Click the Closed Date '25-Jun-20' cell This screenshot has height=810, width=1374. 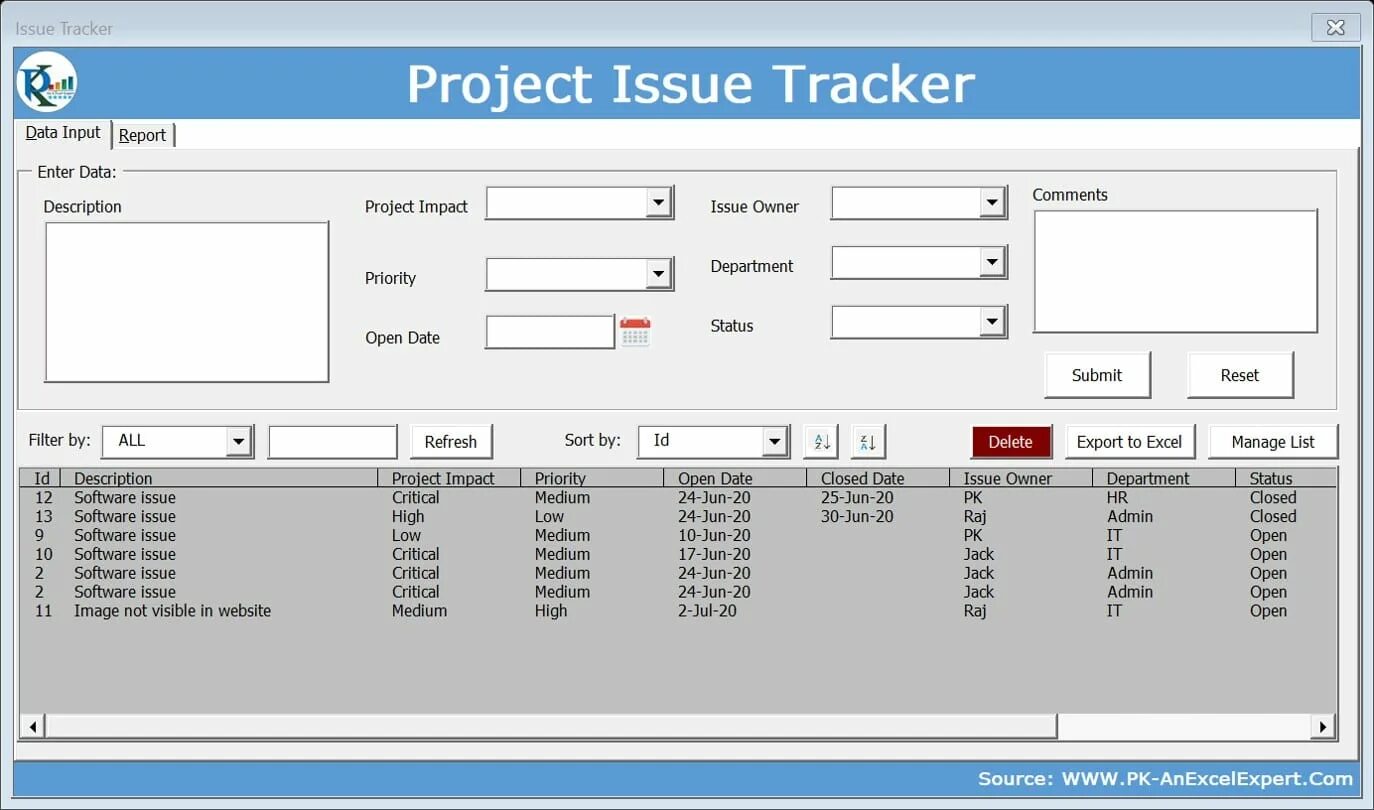tap(857, 497)
